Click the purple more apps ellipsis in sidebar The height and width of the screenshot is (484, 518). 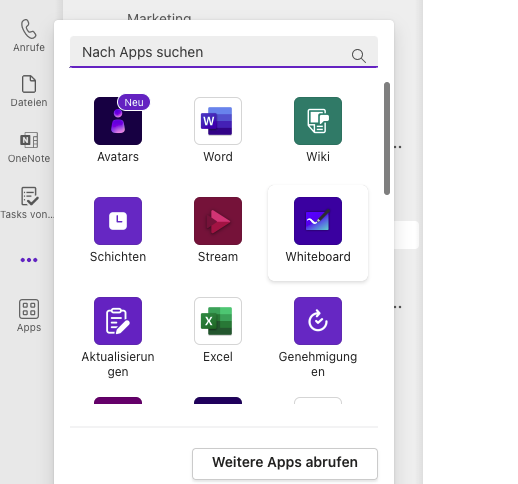pos(29,260)
